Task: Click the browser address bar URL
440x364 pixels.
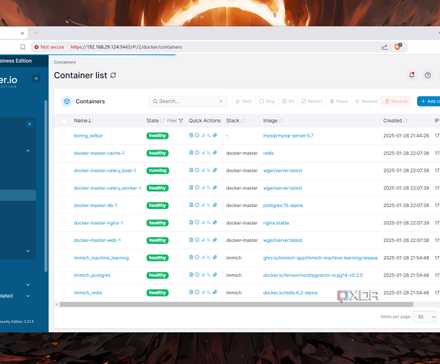Action: 126,47
